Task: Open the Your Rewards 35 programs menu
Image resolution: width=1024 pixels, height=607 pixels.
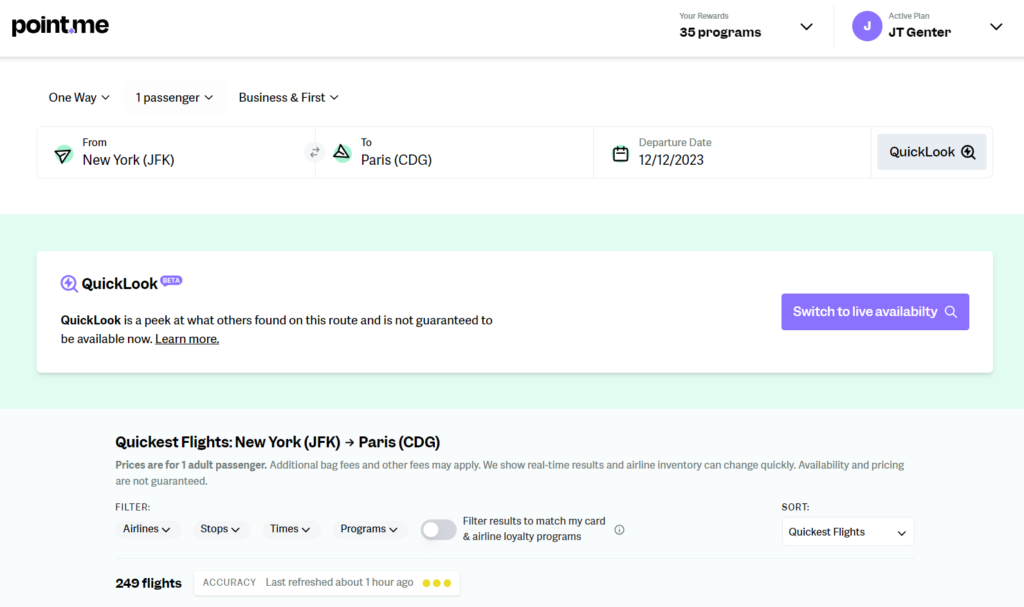Action: click(806, 26)
